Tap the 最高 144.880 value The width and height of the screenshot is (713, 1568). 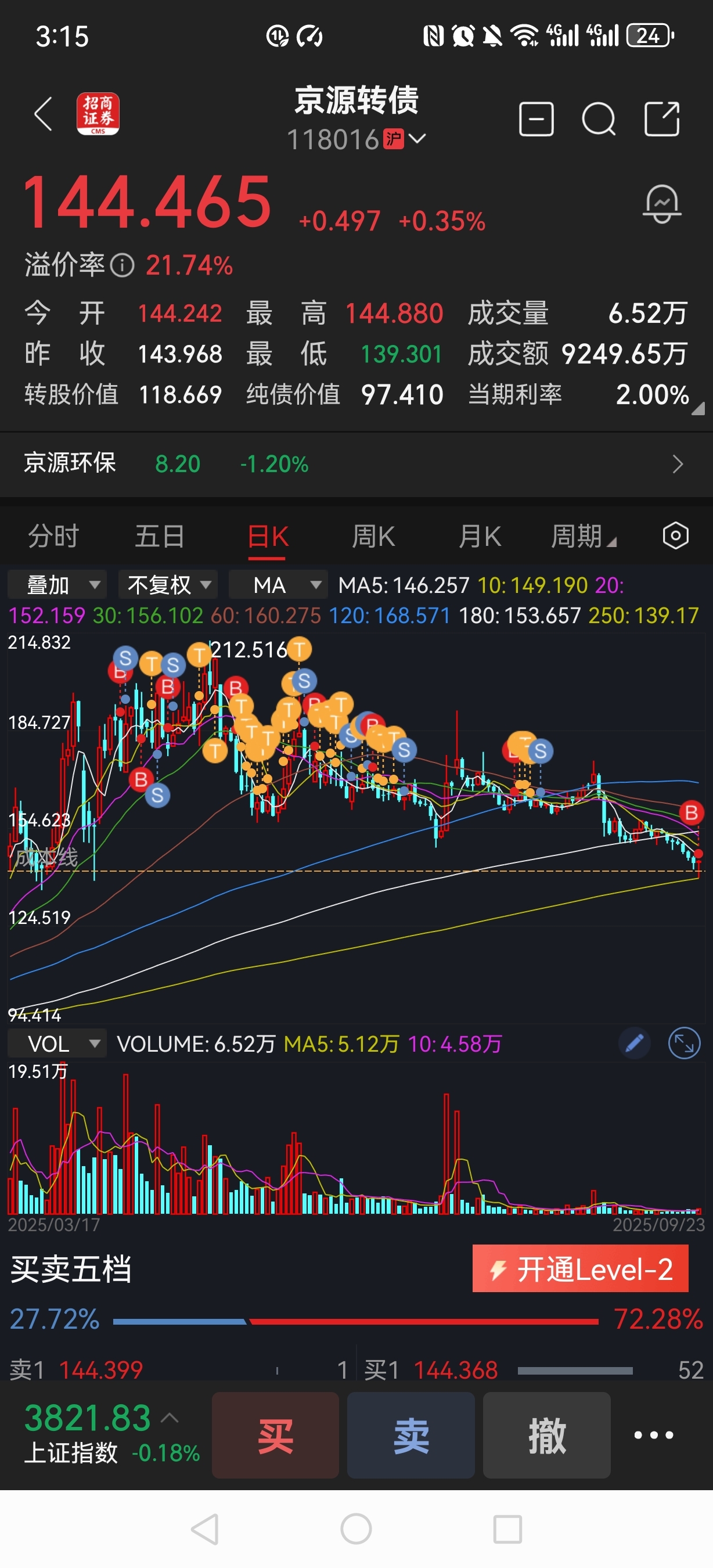coord(394,314)
